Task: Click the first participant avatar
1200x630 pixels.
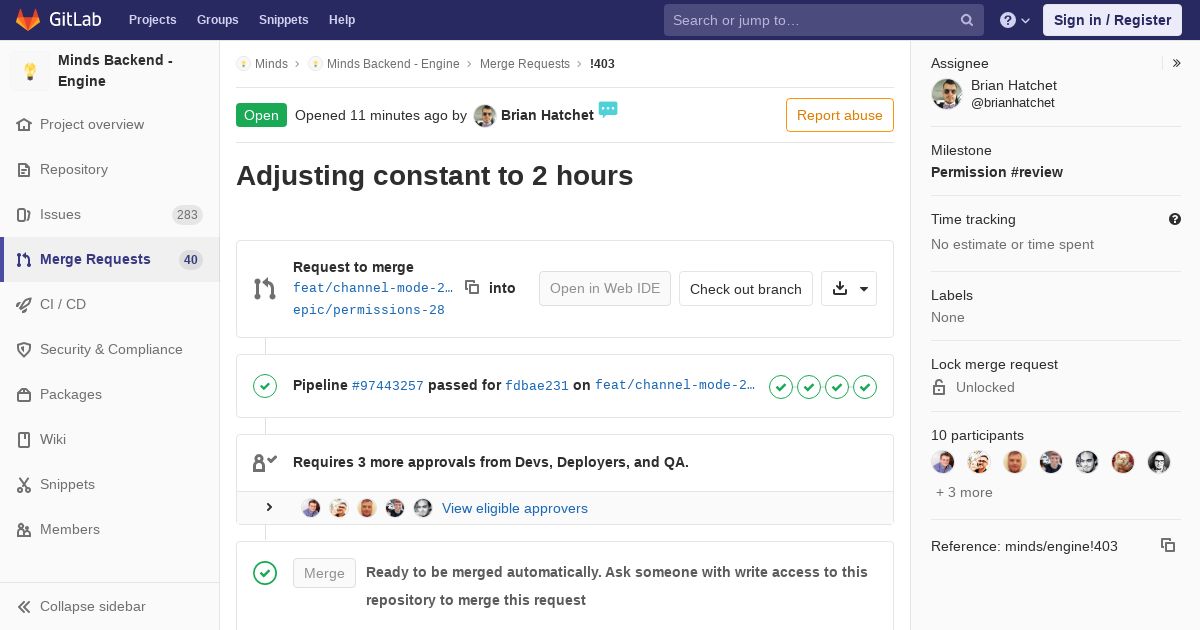Action: click(943, 461)
